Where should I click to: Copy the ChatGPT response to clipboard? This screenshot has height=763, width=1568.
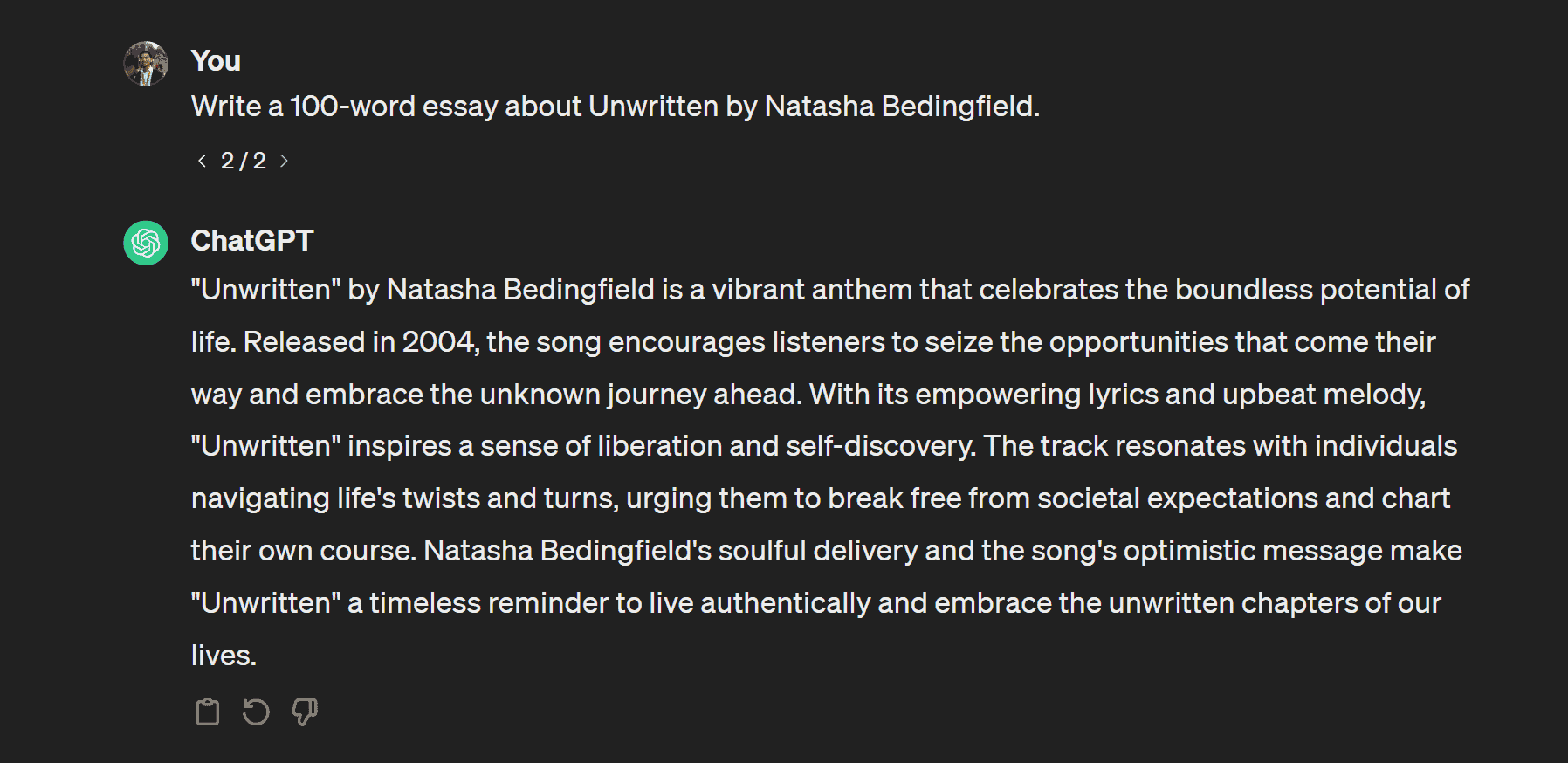(207, 712)
